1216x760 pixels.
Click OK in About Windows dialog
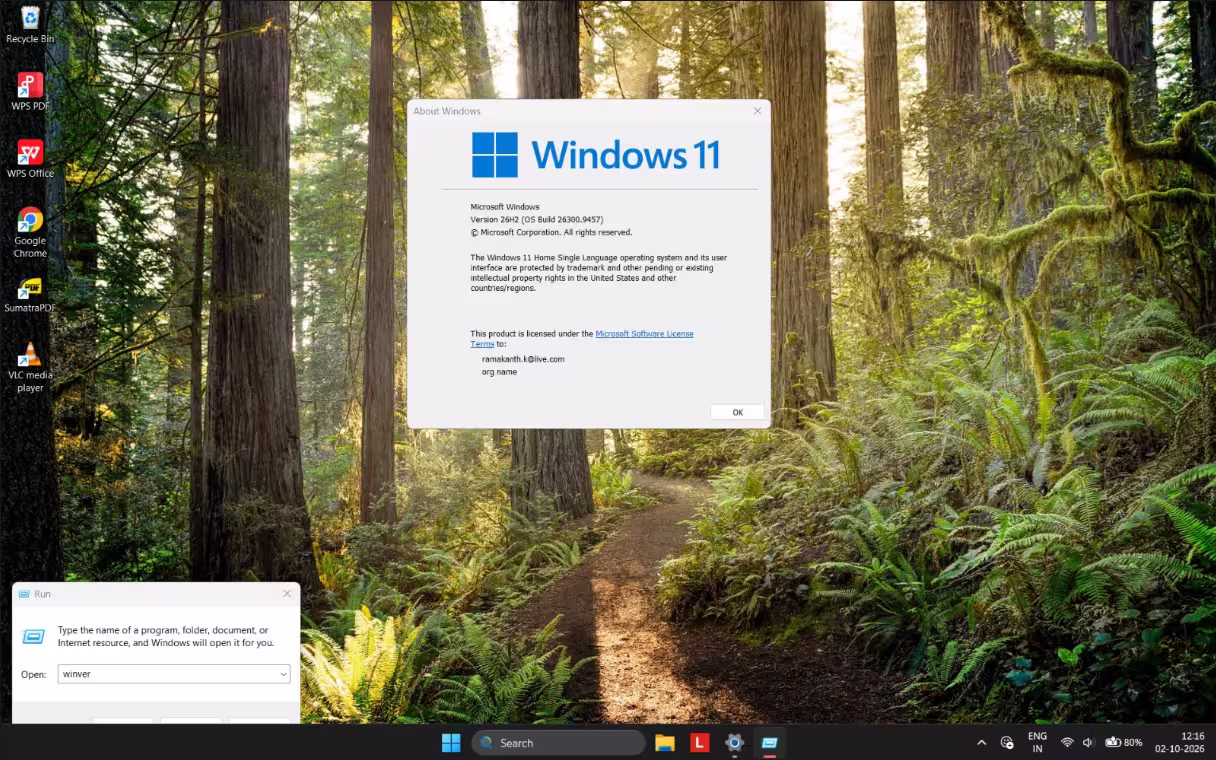(737, 412)
